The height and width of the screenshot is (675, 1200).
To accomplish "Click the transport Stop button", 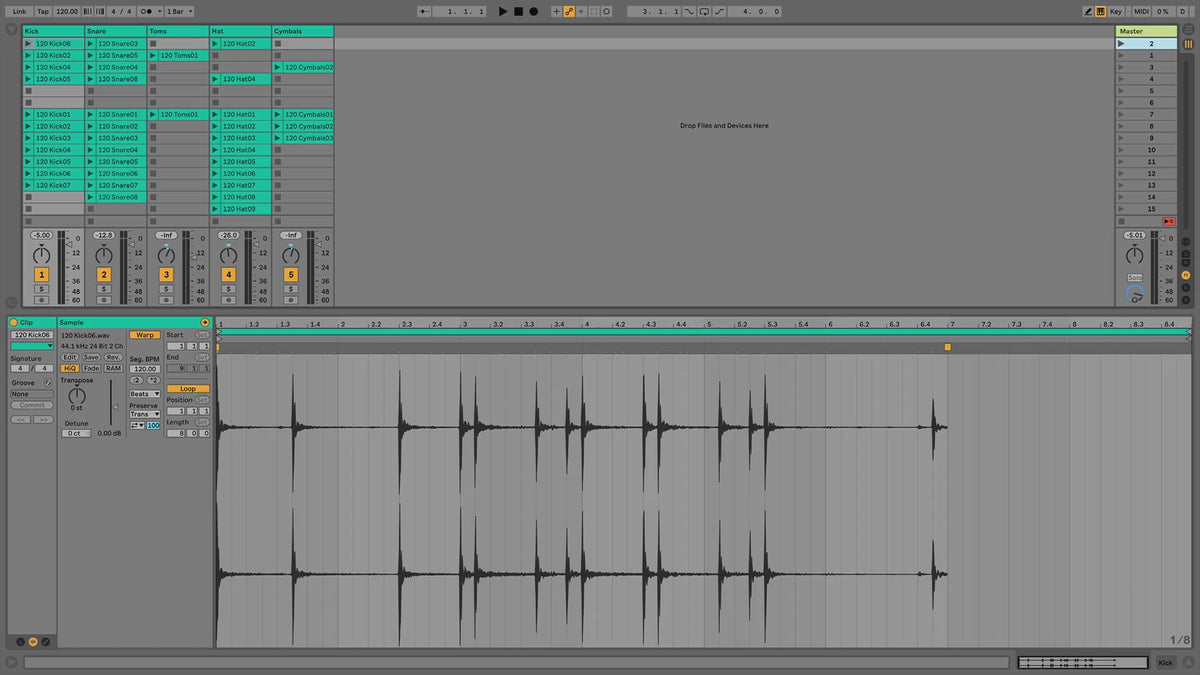I will (x=518, y=11).
